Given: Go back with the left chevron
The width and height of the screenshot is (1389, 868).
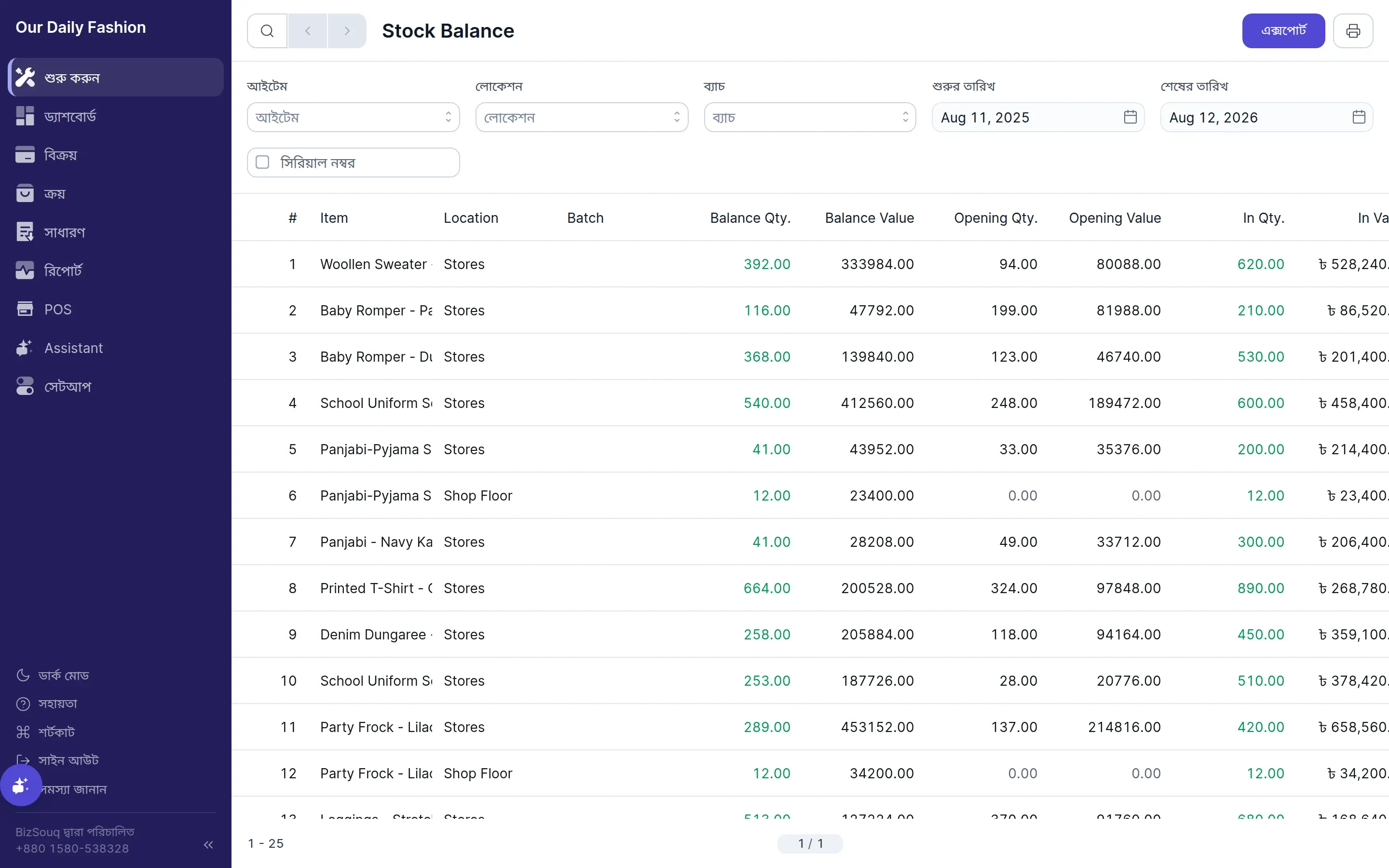Looking at the screenshot, I should (308, 31).
